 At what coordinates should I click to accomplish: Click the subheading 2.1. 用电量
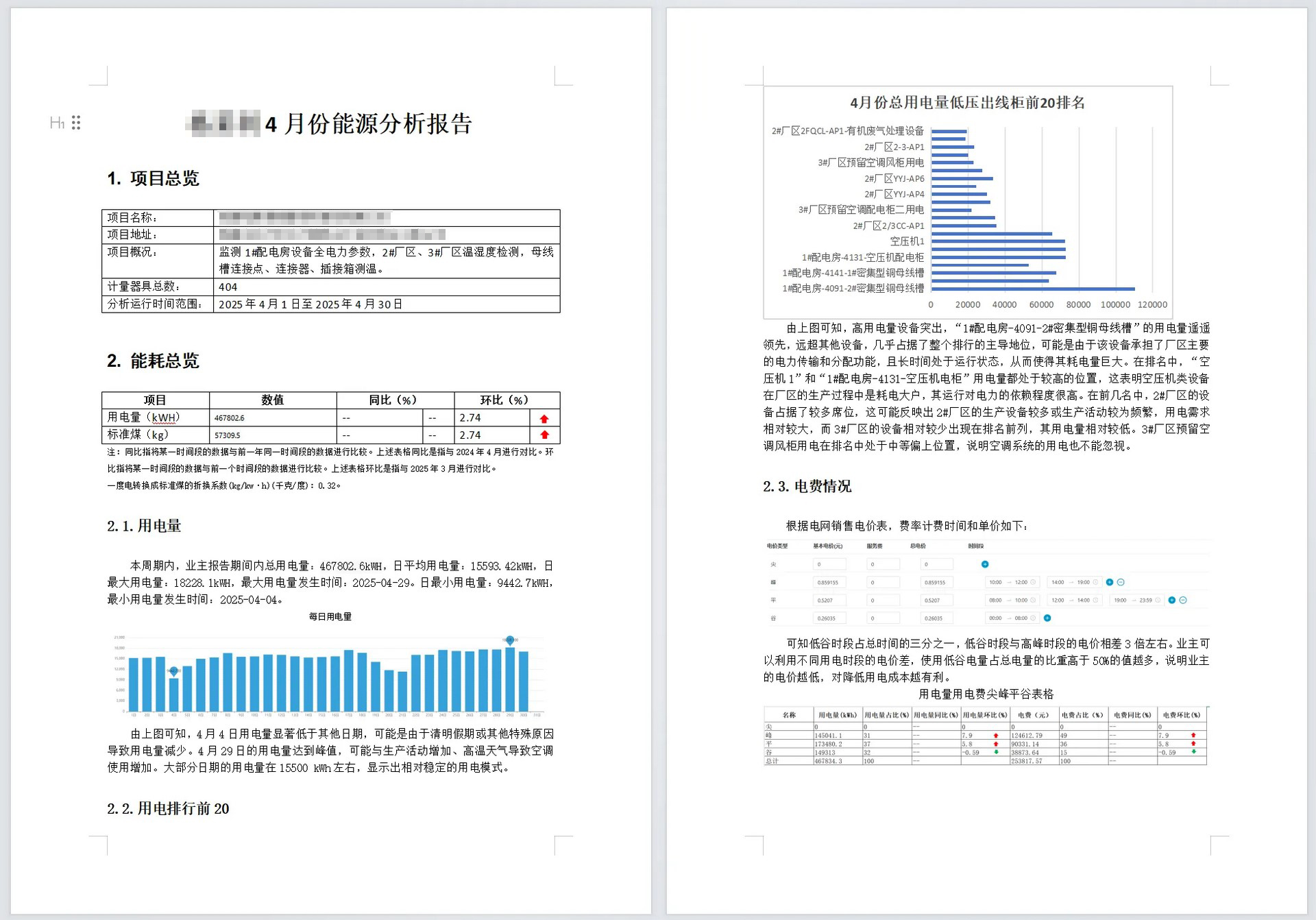tap(144, 526)
